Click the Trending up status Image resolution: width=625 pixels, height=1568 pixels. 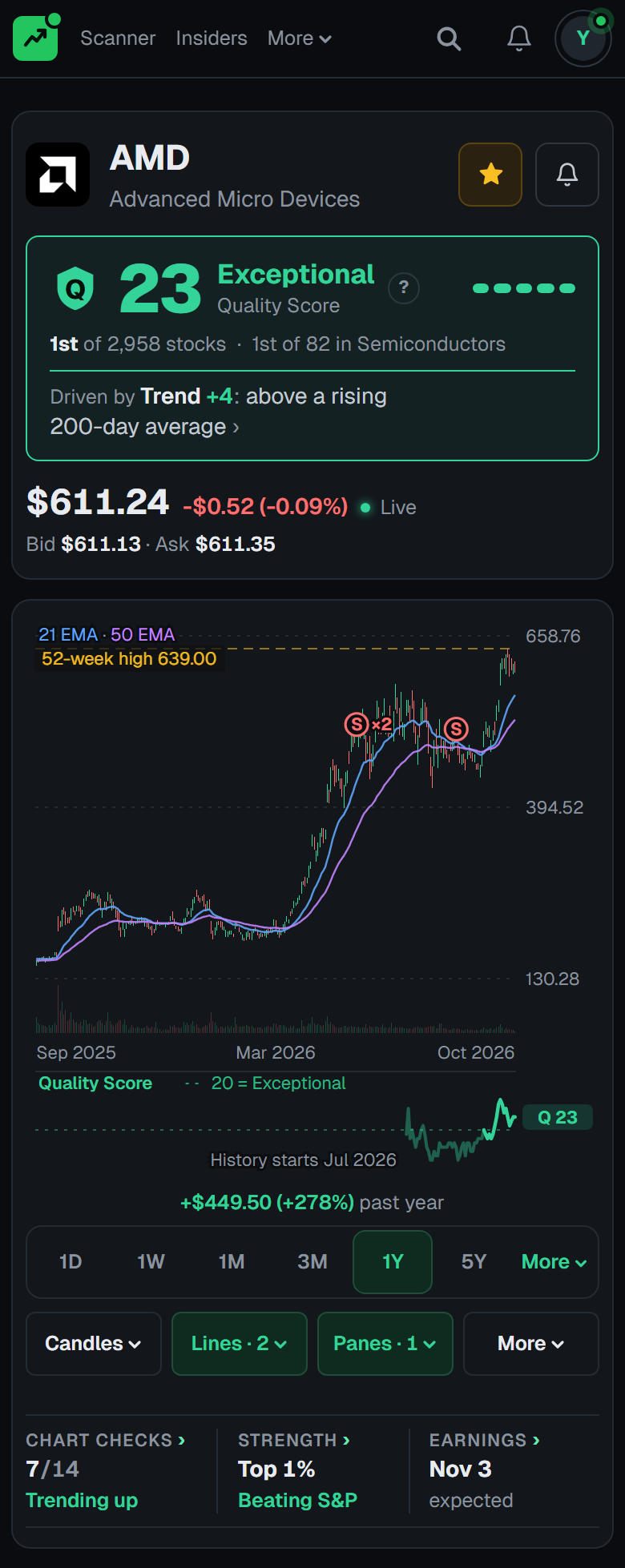82,1500
